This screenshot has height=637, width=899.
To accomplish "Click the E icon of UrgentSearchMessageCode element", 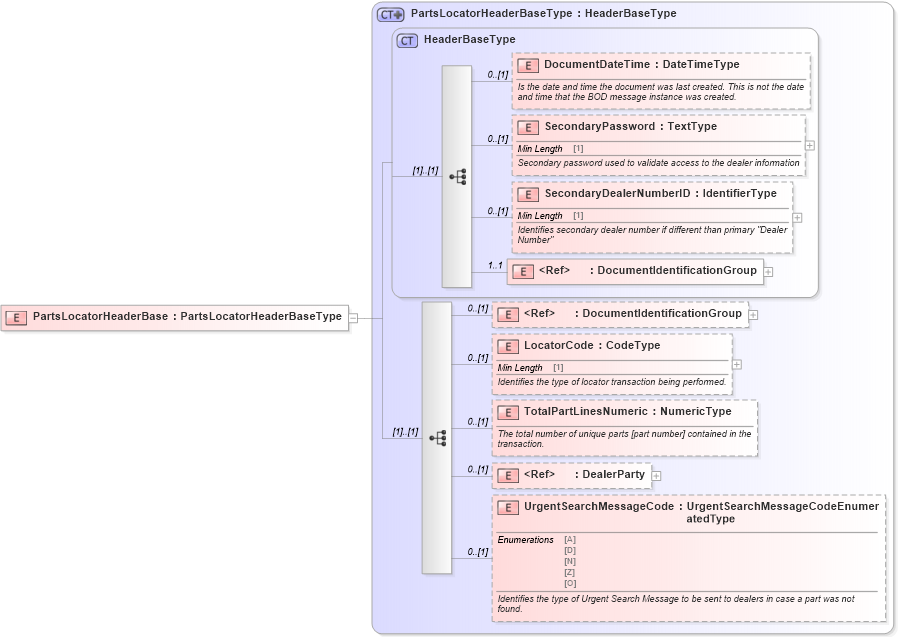I will click(506, 508).
